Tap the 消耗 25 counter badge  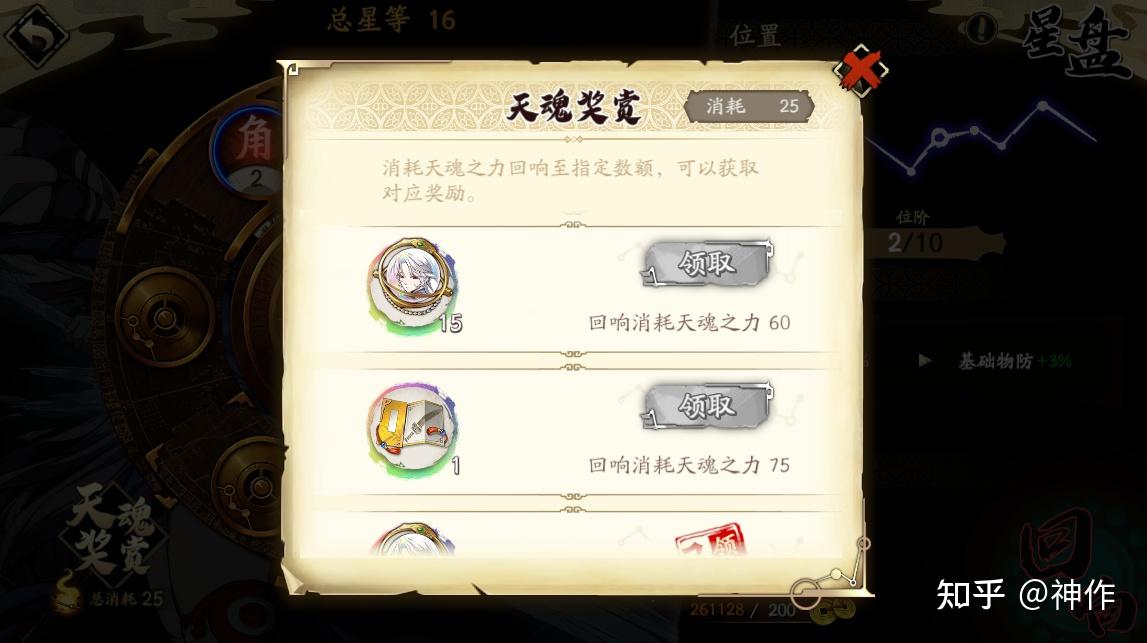pyautogui.click(x=750, y=107)
